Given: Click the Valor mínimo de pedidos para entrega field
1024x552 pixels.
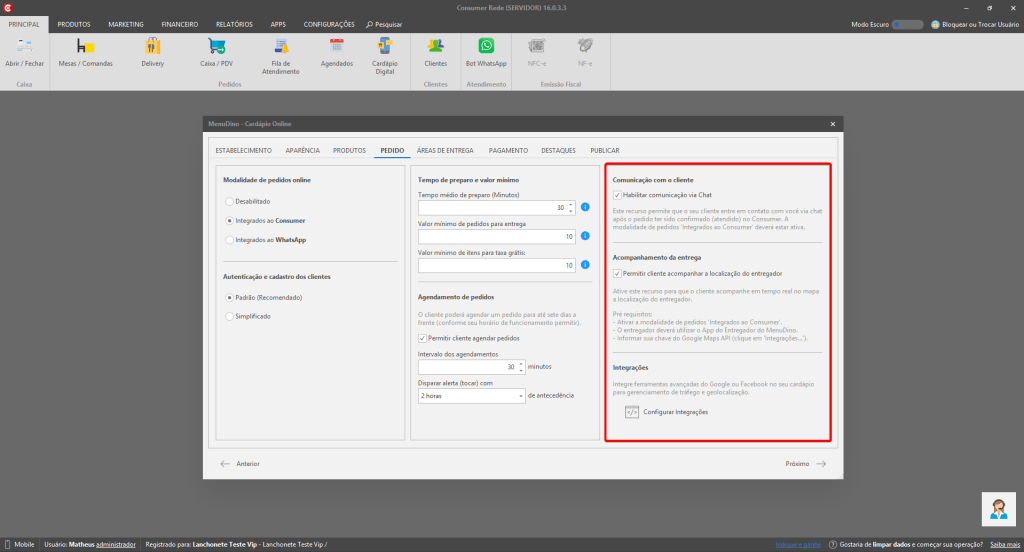Looking at the screenshot, I should pos(496,236).
